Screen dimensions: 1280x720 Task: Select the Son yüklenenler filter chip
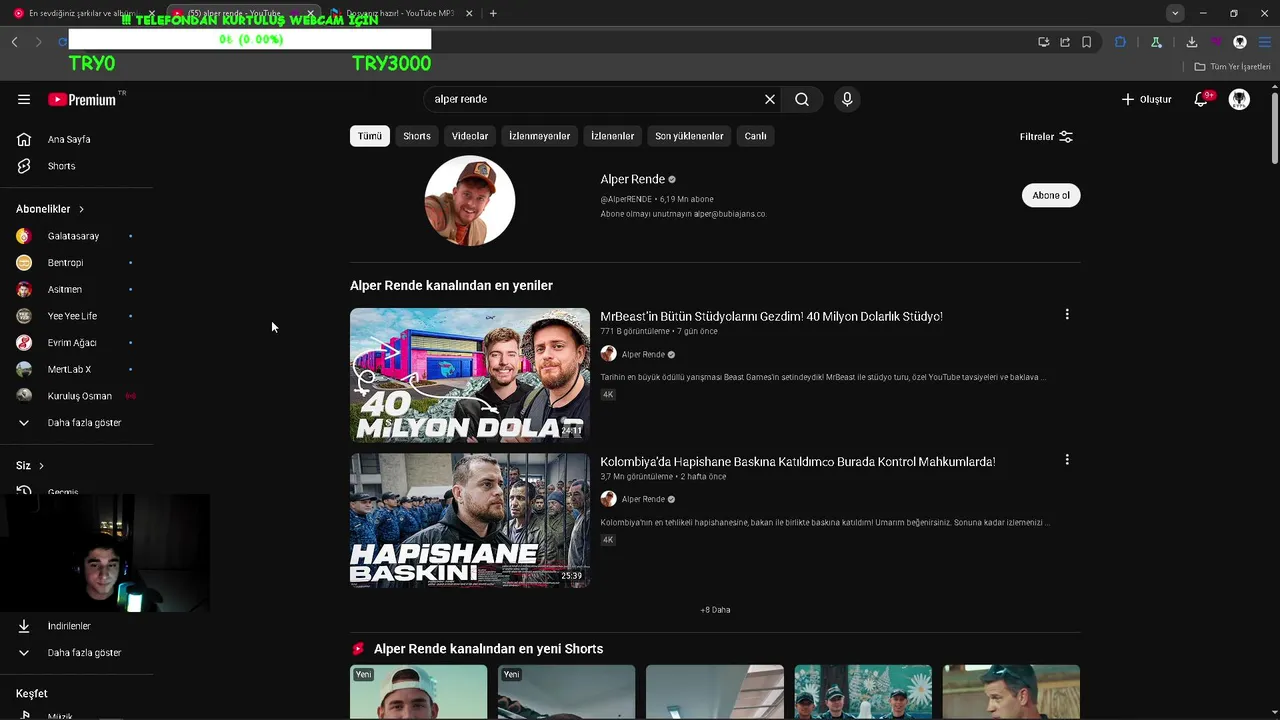[x=689, y=136]
